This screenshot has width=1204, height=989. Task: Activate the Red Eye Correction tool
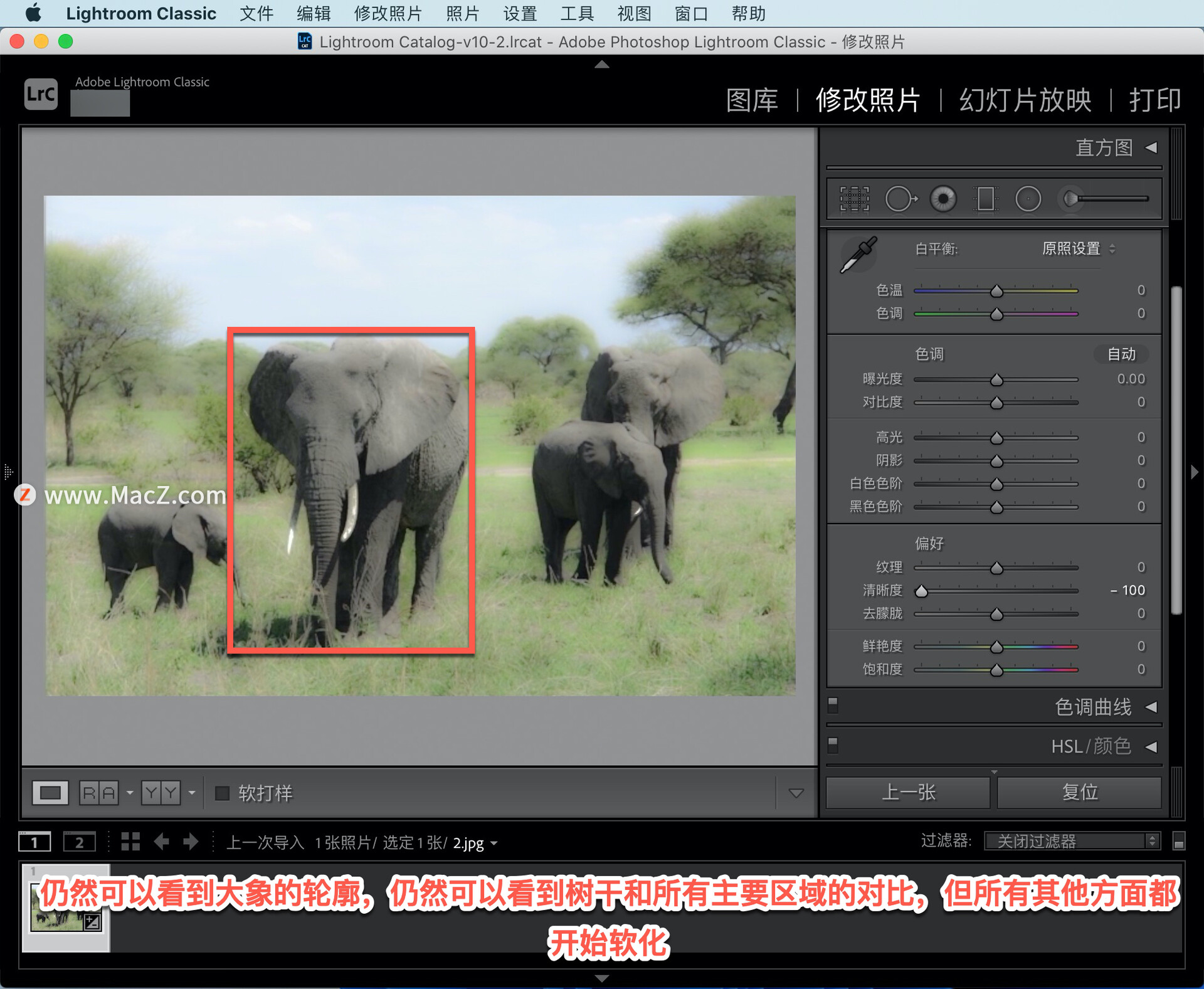tap(943, 199)
